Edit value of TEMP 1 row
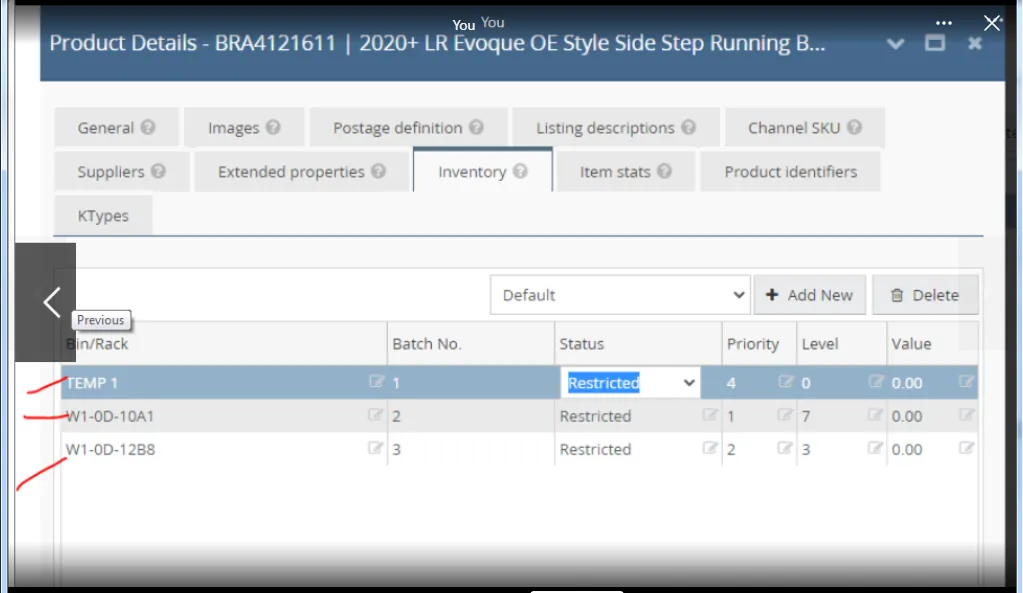Screen dimensions: 1023x593 click(966, 382)
